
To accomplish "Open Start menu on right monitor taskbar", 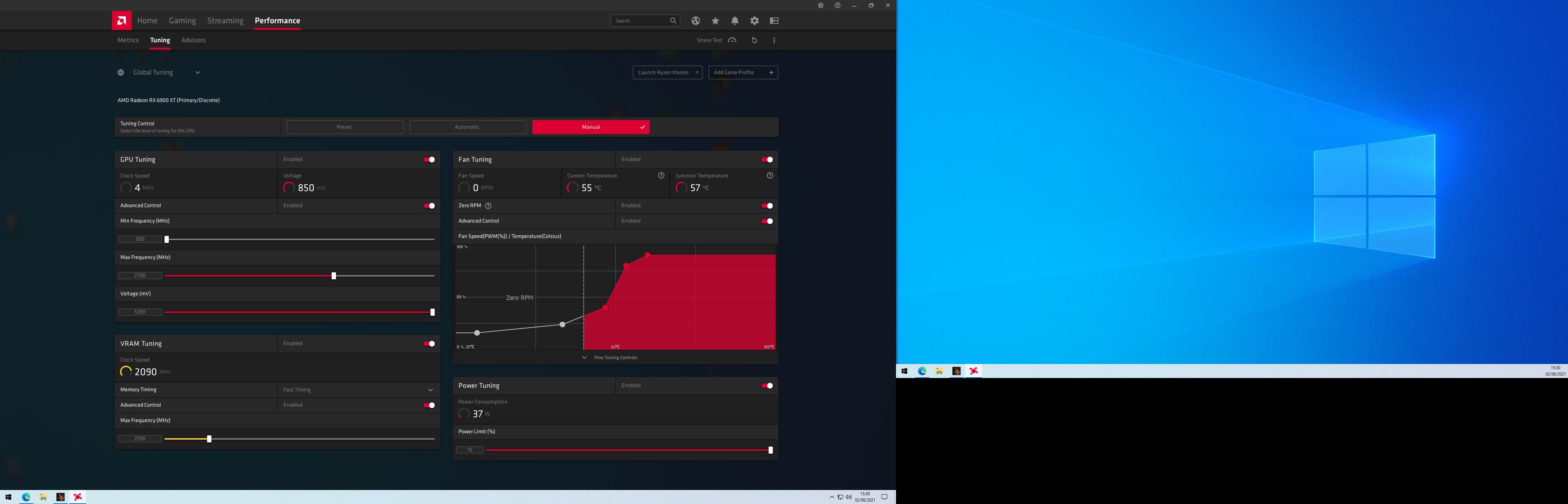I will click(904, 371).
